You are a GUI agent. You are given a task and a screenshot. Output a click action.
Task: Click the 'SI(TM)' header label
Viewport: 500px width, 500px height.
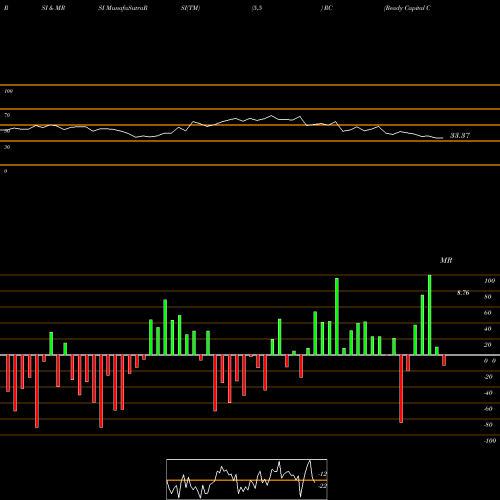pos(190,8)
